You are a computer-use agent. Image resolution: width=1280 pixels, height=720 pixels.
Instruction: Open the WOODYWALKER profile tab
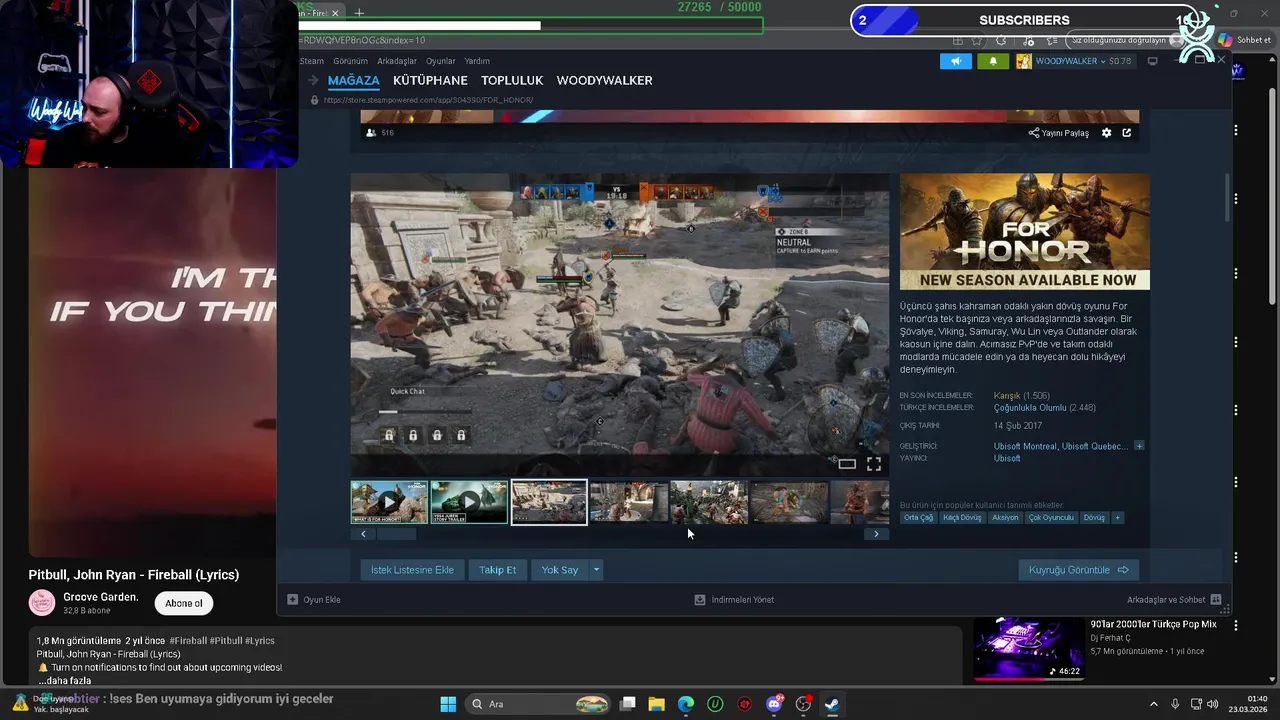click(x=604, y=80)
